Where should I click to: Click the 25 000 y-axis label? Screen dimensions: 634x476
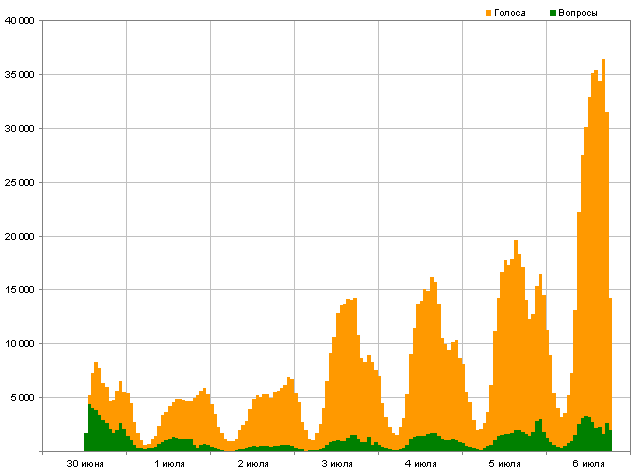coord(20,183)
